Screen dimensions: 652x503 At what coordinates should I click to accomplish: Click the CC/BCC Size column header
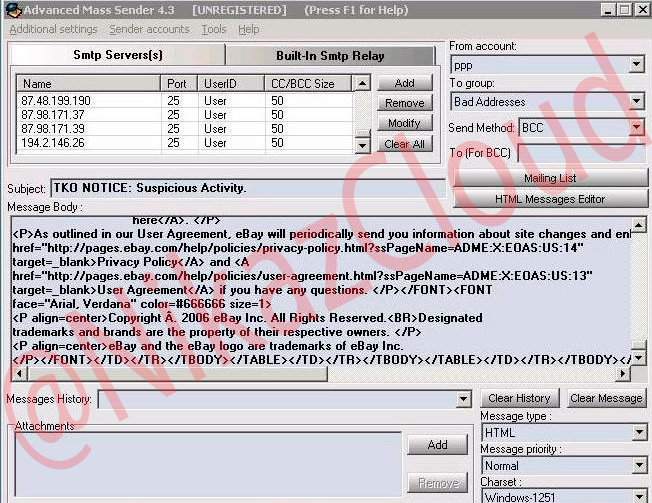(x=308, y=84)
